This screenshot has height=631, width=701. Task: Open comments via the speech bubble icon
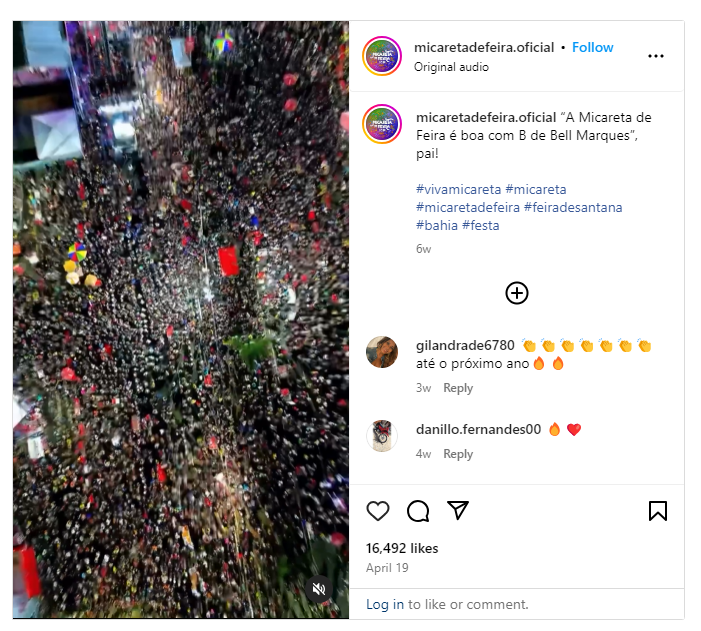tap(418, 511)
